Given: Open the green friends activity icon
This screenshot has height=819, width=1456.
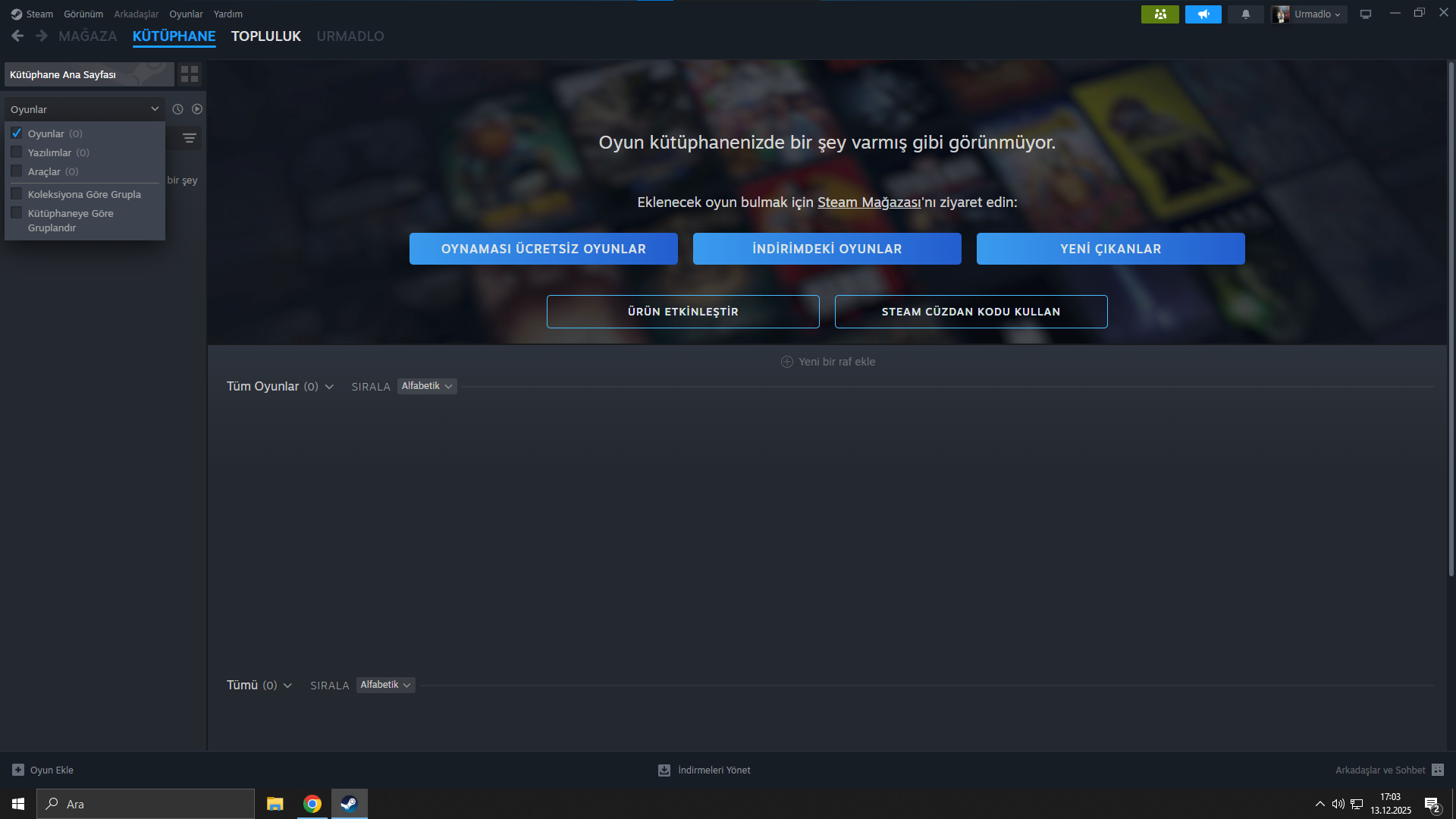Looking at the screenshot, I should pos(1160,14).
